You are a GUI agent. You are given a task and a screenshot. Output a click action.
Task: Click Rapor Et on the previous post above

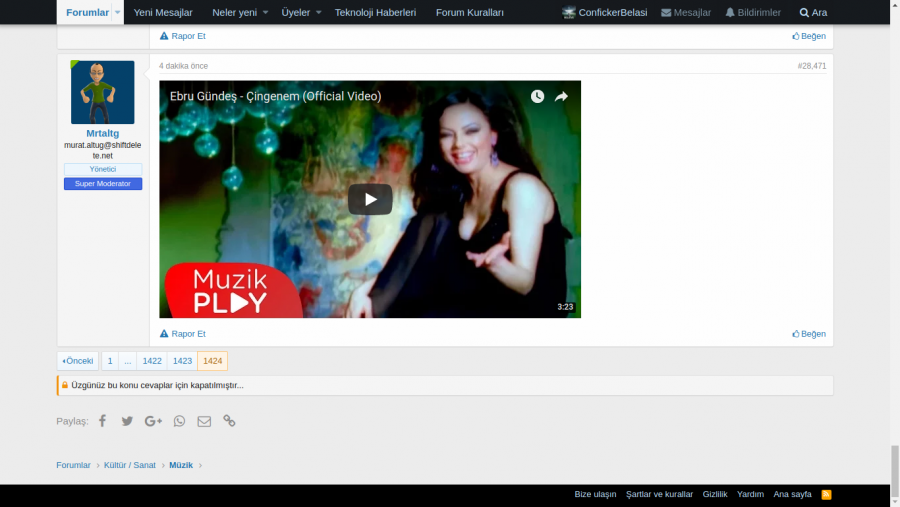(183, 36)
